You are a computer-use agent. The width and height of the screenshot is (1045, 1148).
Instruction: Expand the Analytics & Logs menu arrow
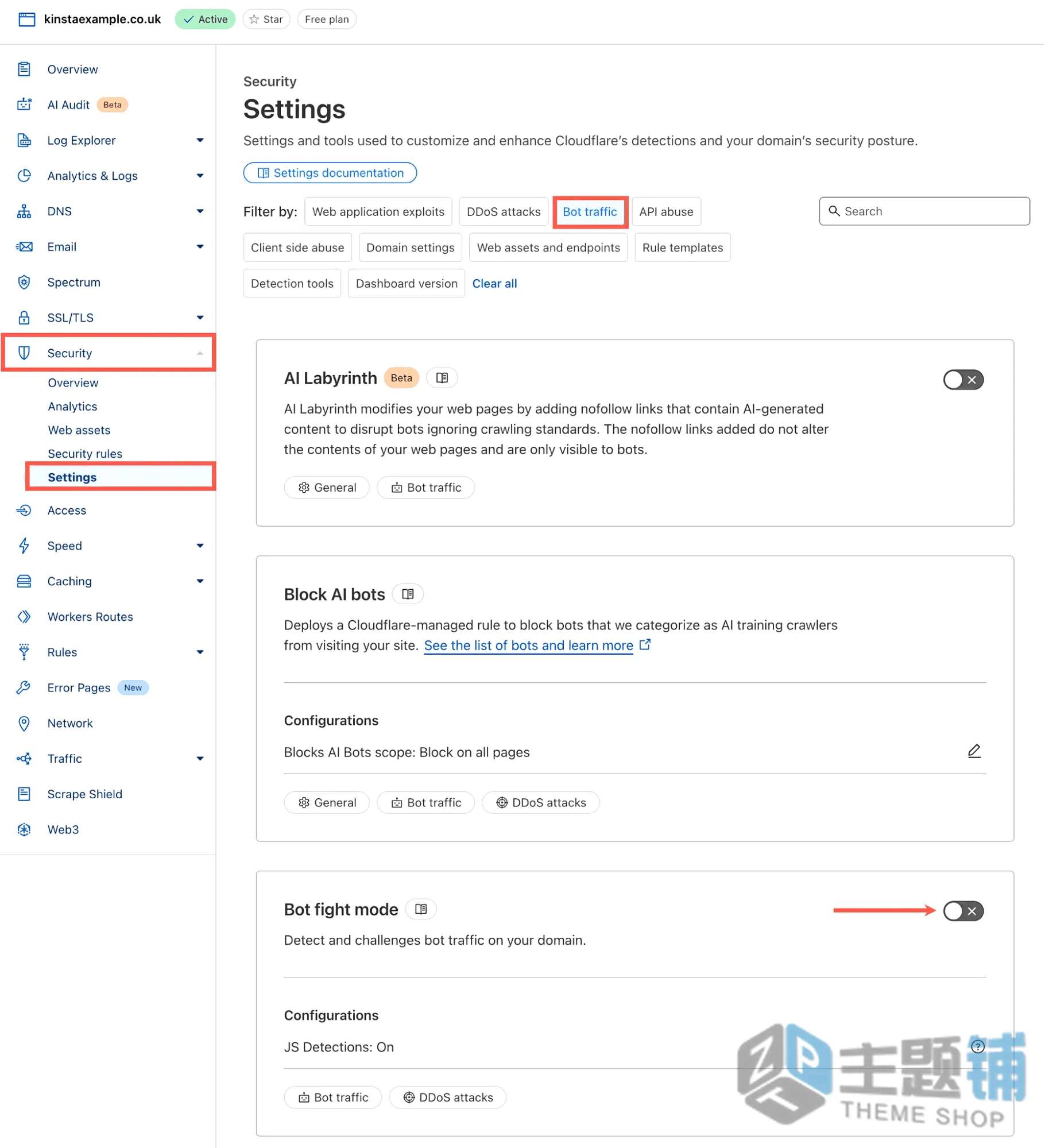pyautogui.click(x=200, y=176)
